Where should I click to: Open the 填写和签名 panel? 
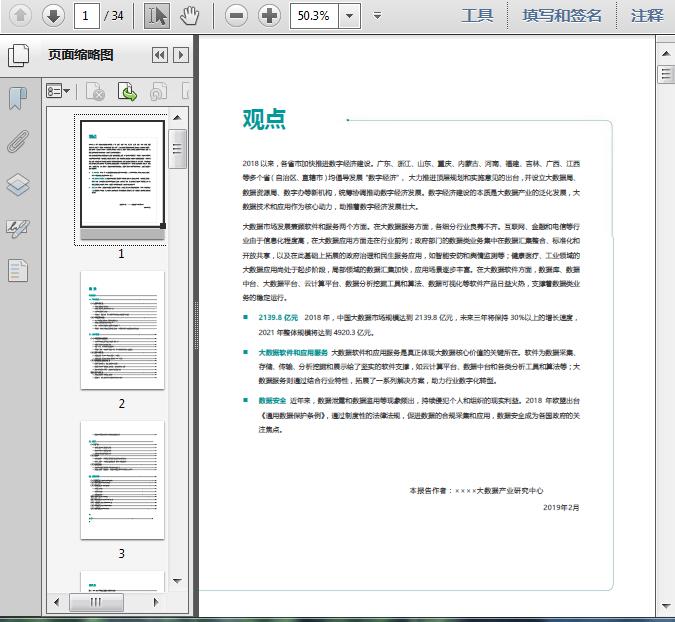click(x=562, y=16)
